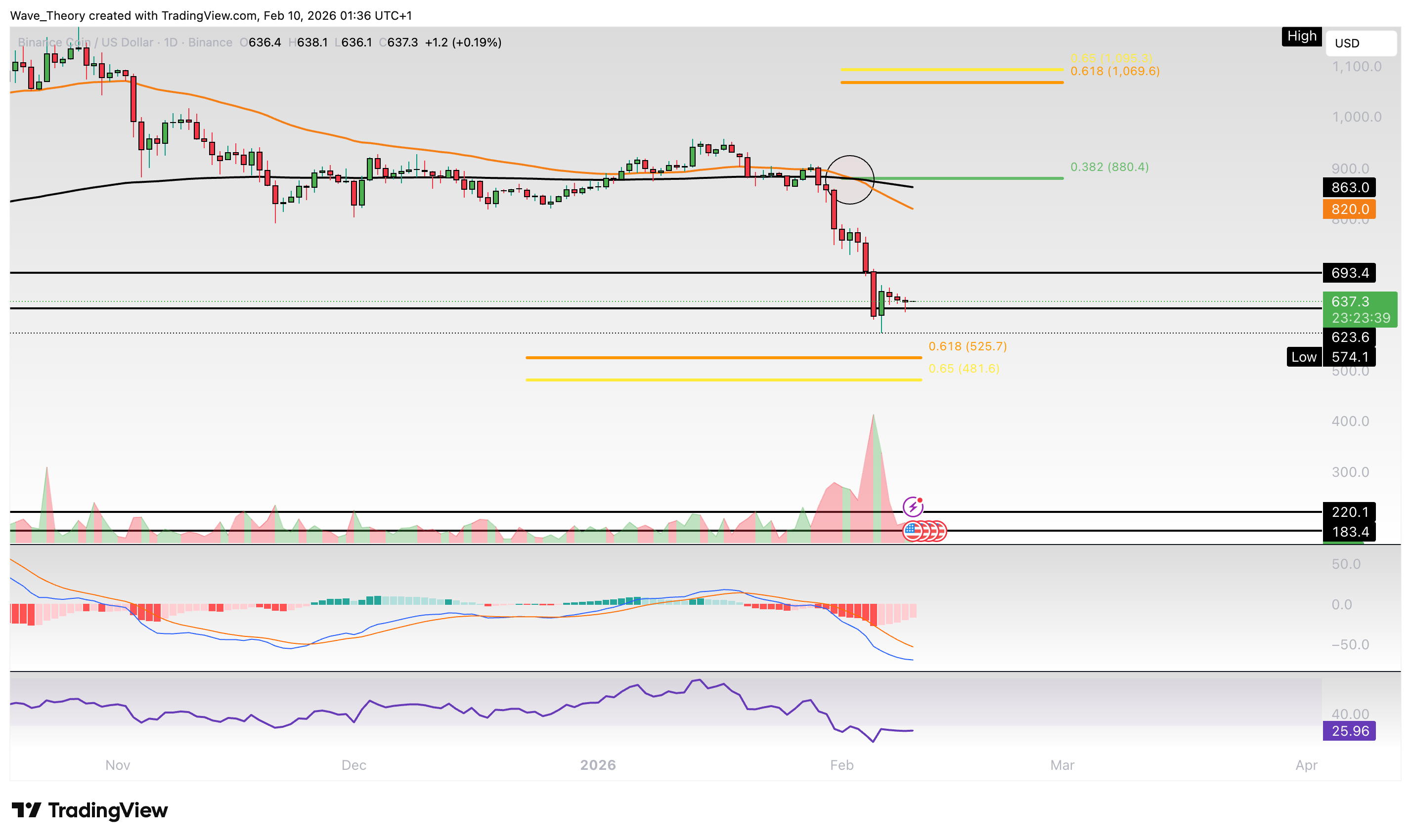Click the purple 25.96 RSI value label
The width and height of the screenshot is (1411, 840).
[x=1349, y=731]
